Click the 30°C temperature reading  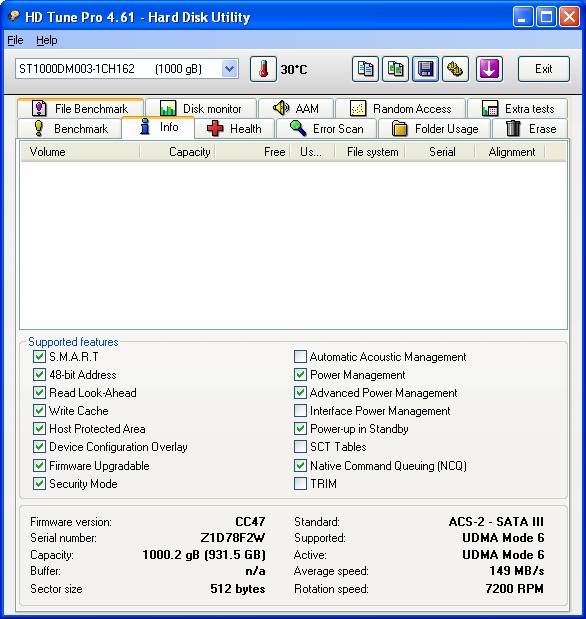294,69
